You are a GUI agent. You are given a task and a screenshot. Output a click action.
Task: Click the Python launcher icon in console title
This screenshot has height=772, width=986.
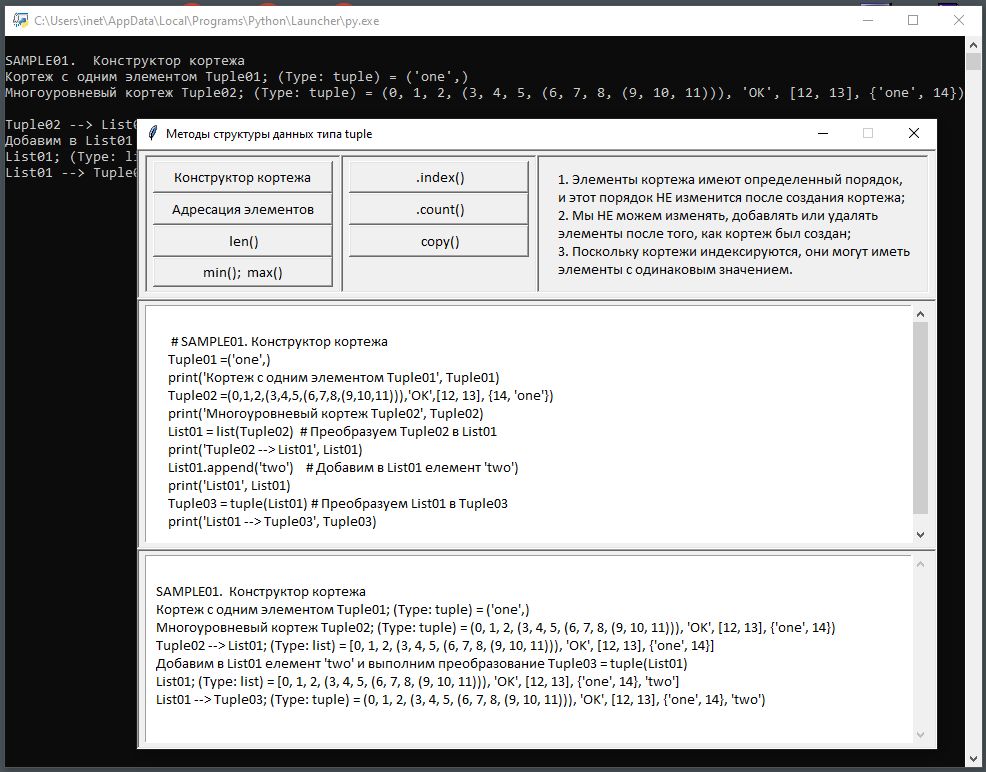[19, 19]
